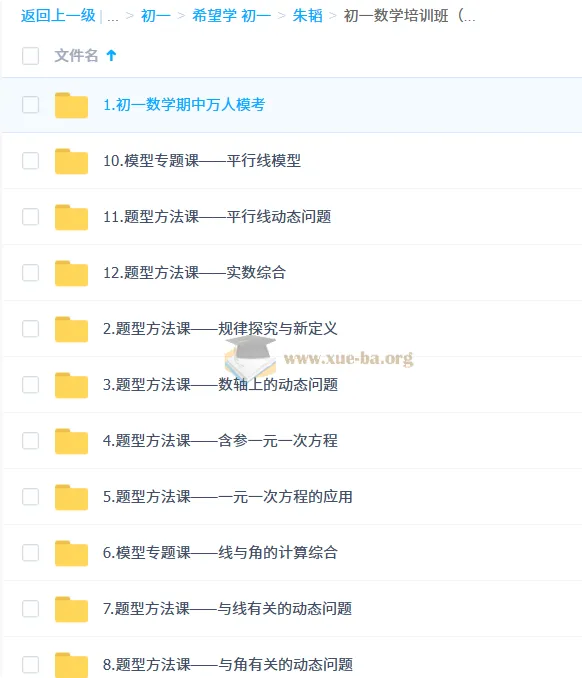Viewport: 582px width, 678px height.
Task: Open folder name 3.题型方法课——数轴上的动态问题
Action: [x=221, y=384]
